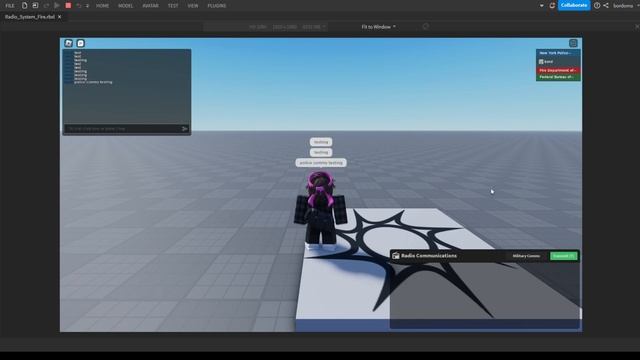
Task: Toggle the chat bubble icon in viewport
Action: click(80, 43)
